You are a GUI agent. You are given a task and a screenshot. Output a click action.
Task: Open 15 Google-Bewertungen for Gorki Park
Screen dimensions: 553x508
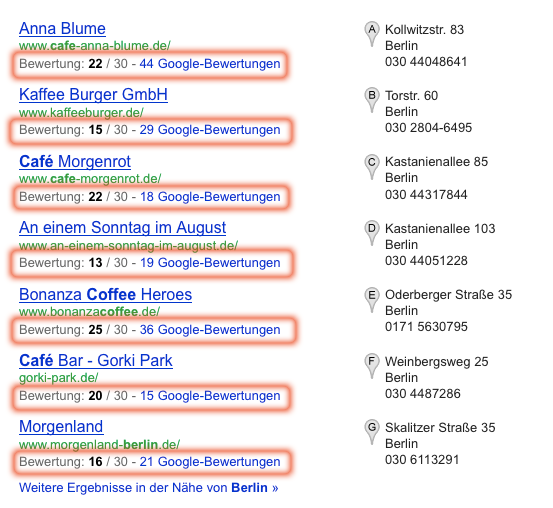(x=210, y=396)
